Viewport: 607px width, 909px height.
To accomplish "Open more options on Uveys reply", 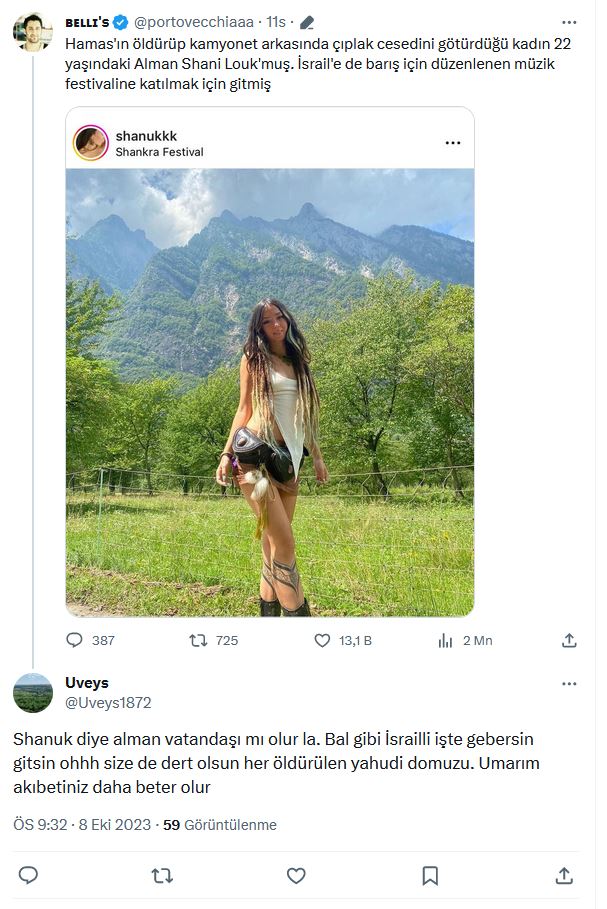I will click(569, 683).
